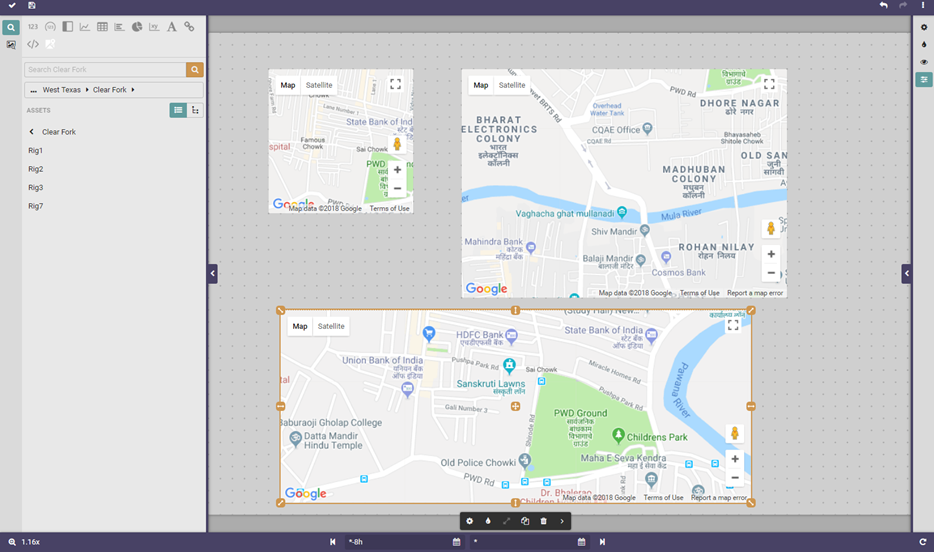Open the droplet format option in the floating toolbar

pyautogui.click(x=488, y=521)
